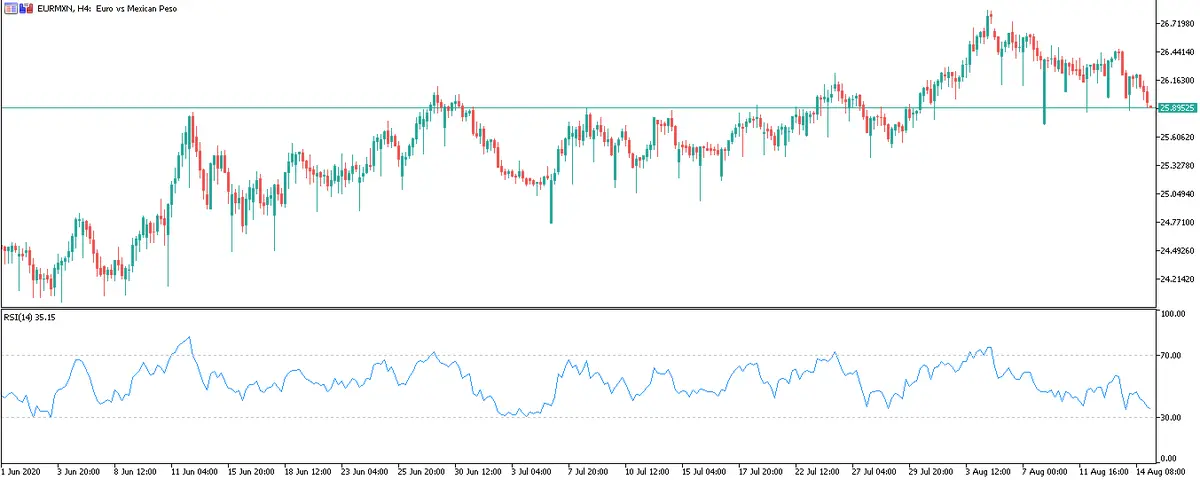
Task: Open the One Click Trading panel icon
Action: [9, 9]
